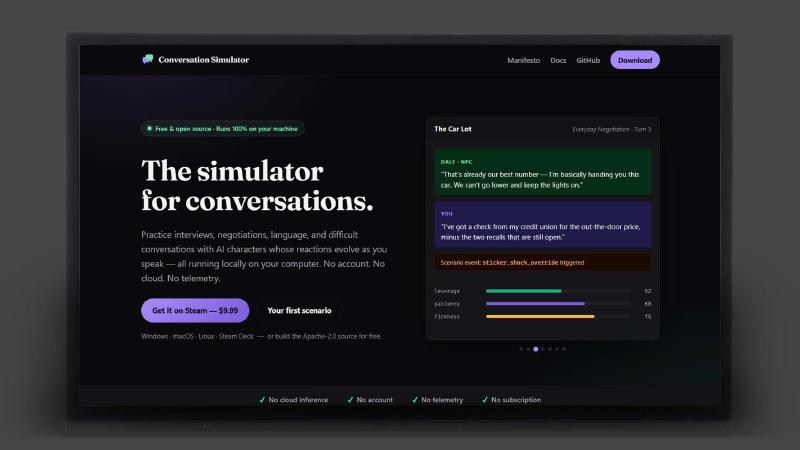Click the Conversation Simulator chat bubble logo

point(147,59)
